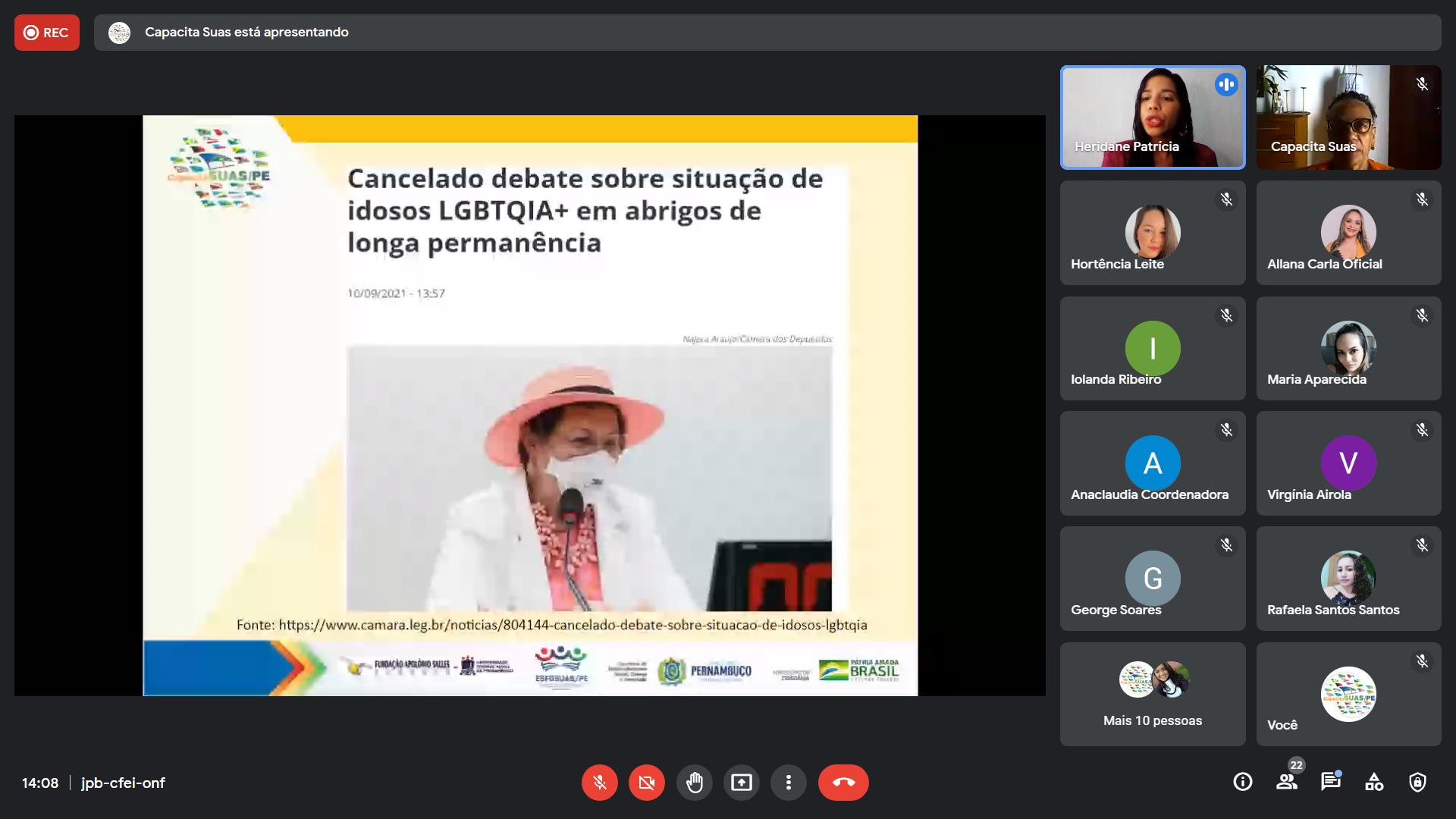Show the participants list icon
1456x819 pixels.
[1286, 782]
